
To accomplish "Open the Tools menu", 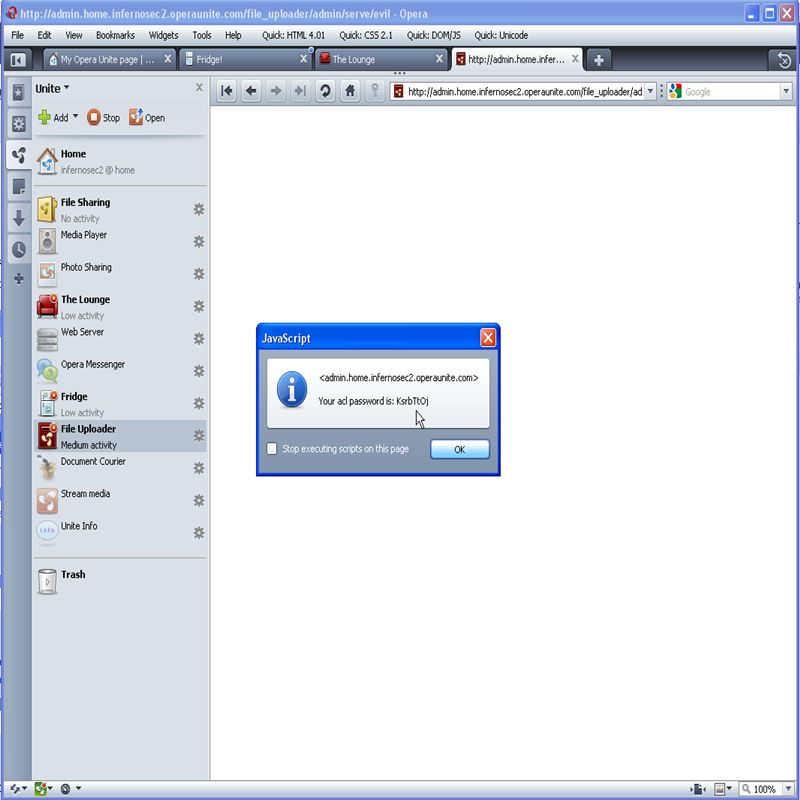I will pyautogui.click(x=202, y=35).
